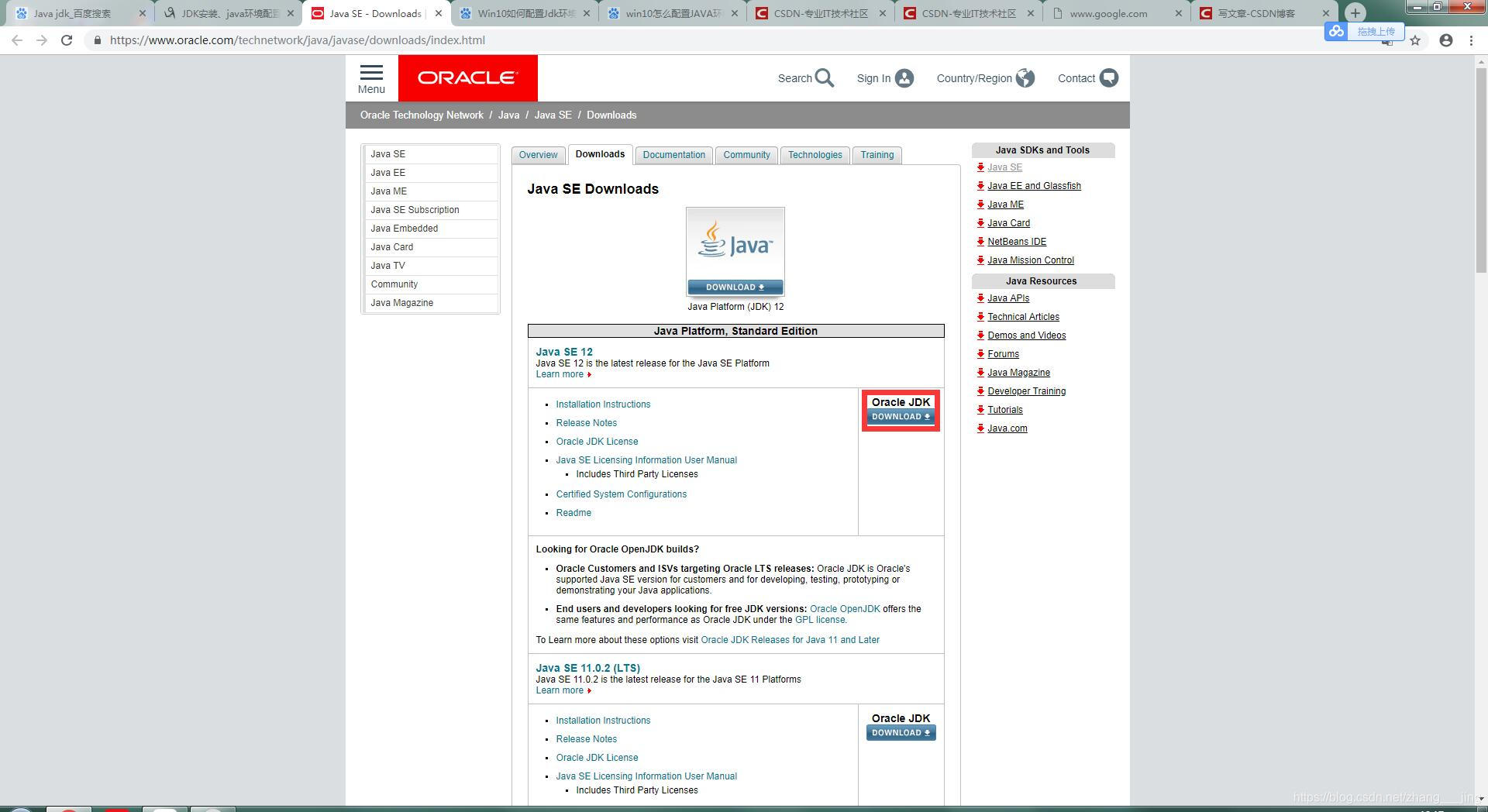Click the Search magnifier icon

tap(825, 78)
